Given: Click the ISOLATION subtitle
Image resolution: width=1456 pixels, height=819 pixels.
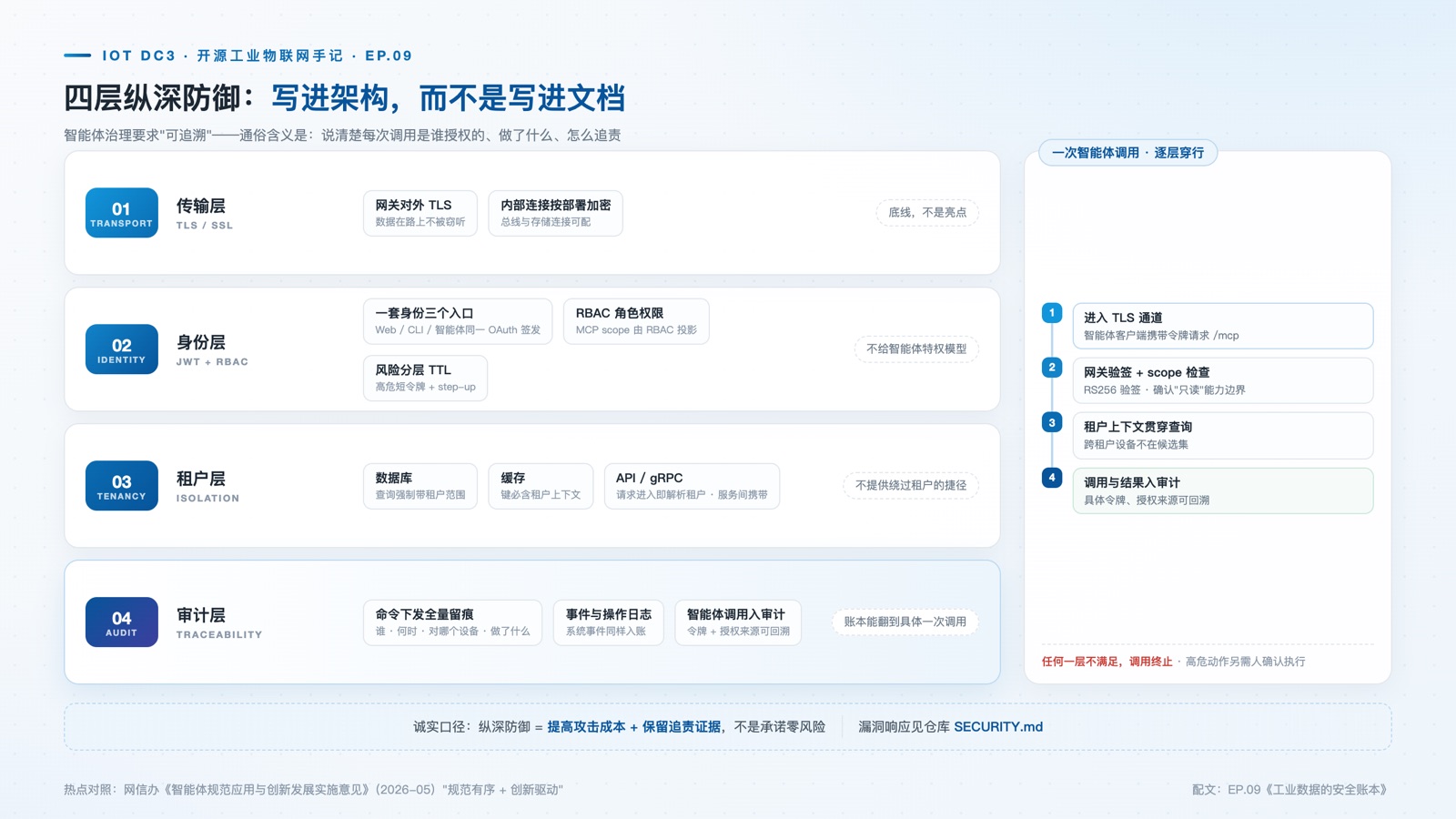Looking at the screenshot, I should (x=207, y=499).
